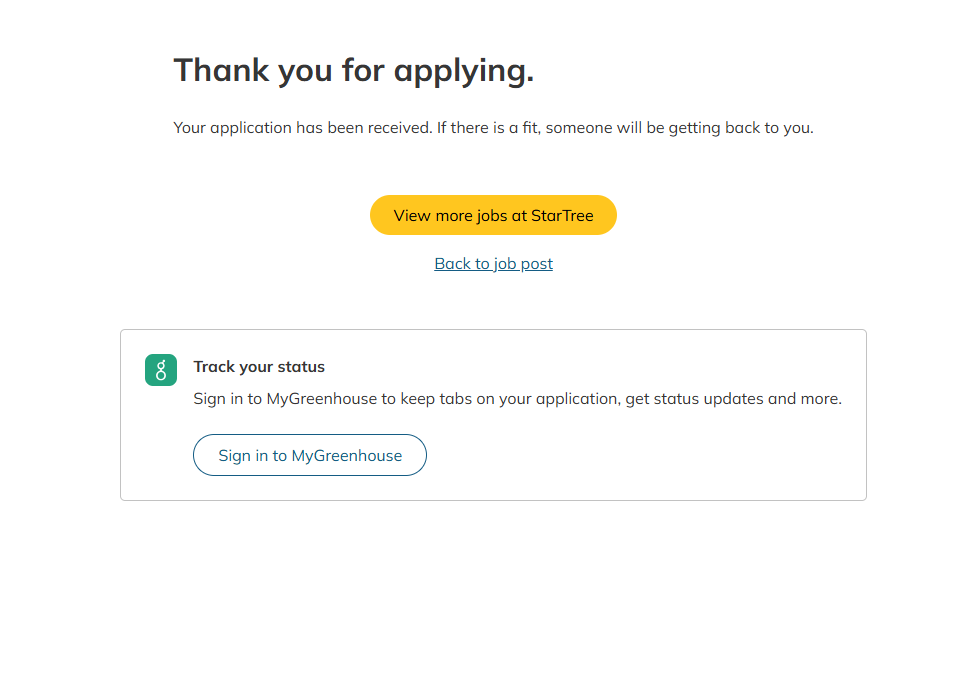The width and height of the screenshot is (972, 681).
Task: Click the phrase "If there is a fit"
Action: pos(486,128)
